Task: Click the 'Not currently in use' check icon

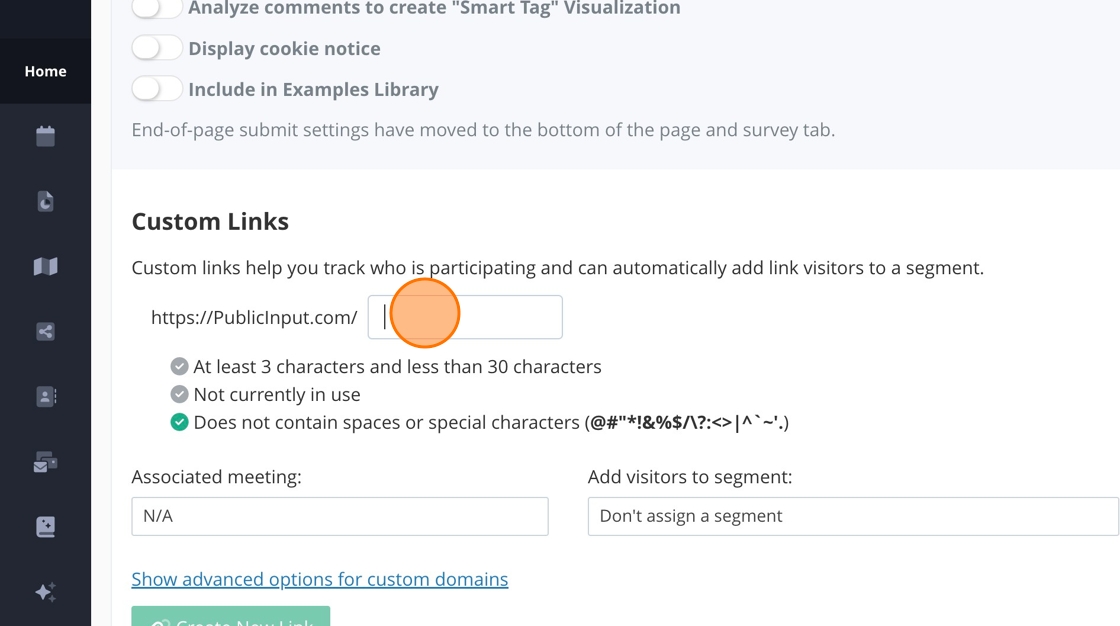Action: pos(179,394)
